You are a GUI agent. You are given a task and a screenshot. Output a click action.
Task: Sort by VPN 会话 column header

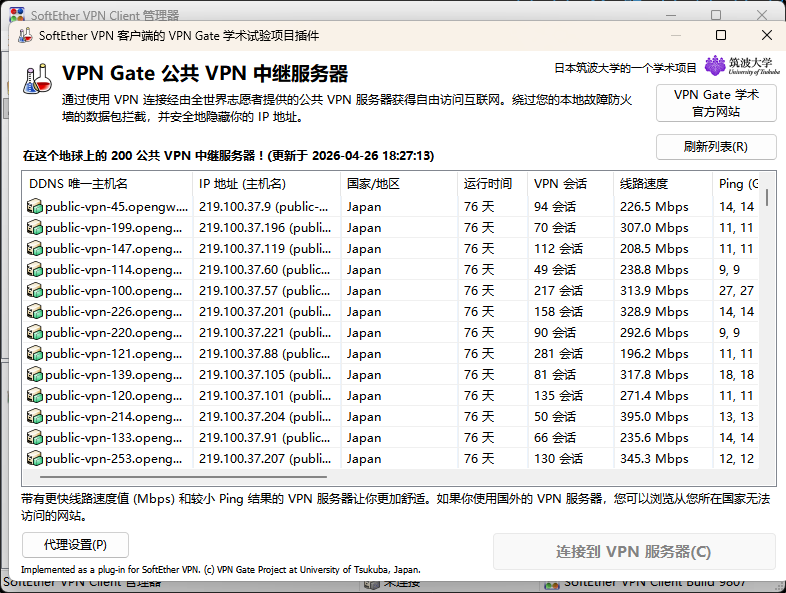(570, 184)
